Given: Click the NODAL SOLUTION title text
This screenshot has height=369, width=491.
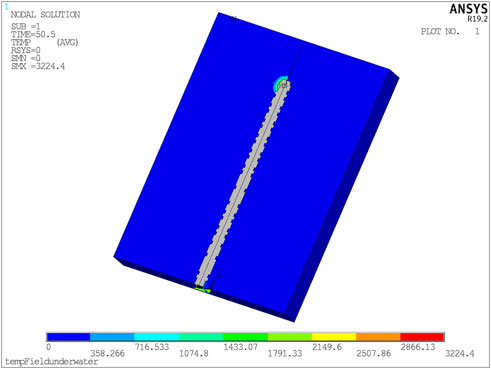Looking at the screenshot, I should 45,15.
